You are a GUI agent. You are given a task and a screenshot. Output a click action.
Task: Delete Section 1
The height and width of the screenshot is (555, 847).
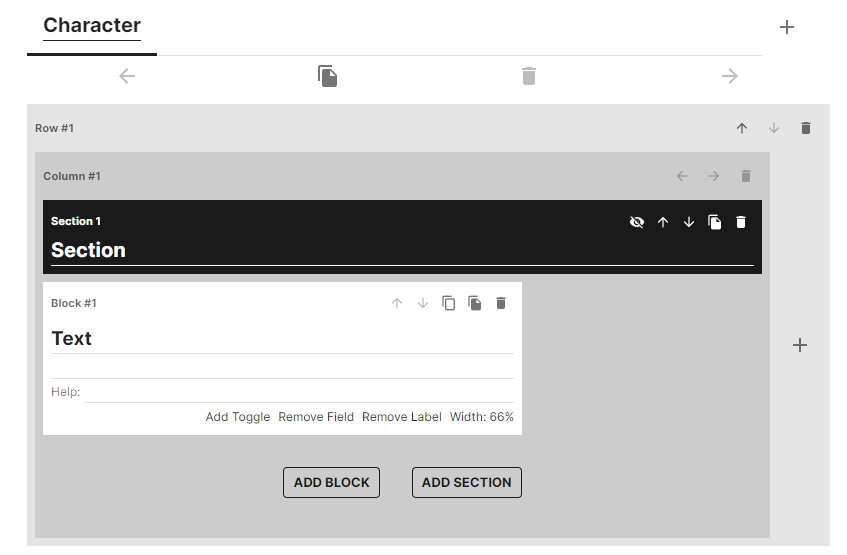point(741,222)
